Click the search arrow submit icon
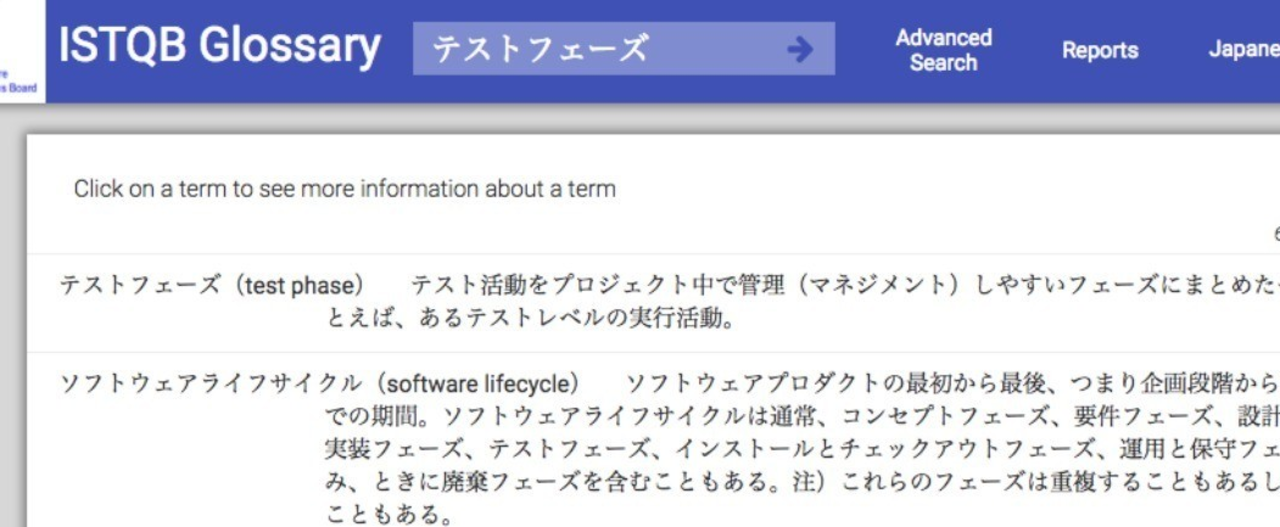 [799, 49]
